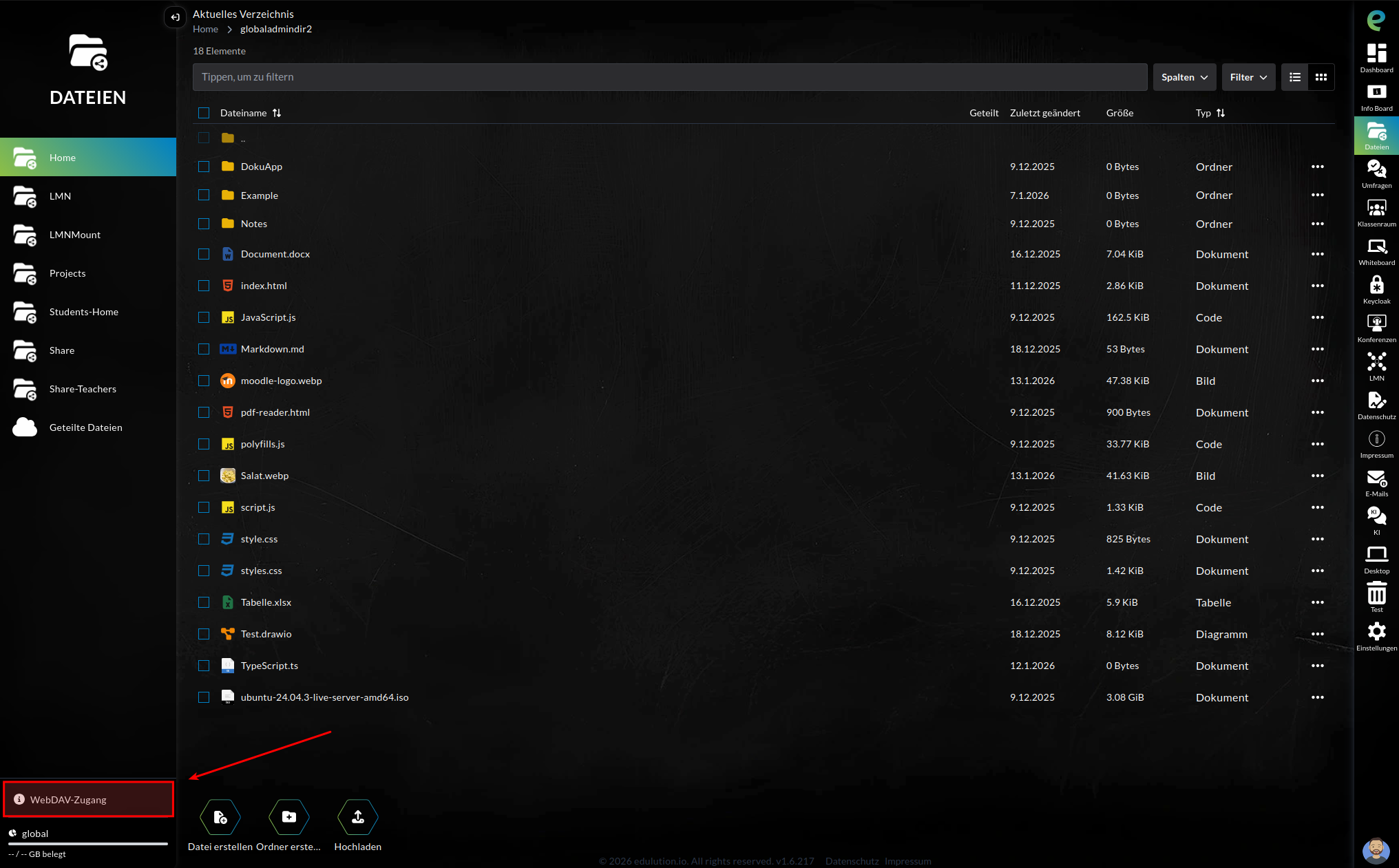Viewport: 1399px width, 868px height.
Task: Switch to grid view icon
Action: point(1321,77)
